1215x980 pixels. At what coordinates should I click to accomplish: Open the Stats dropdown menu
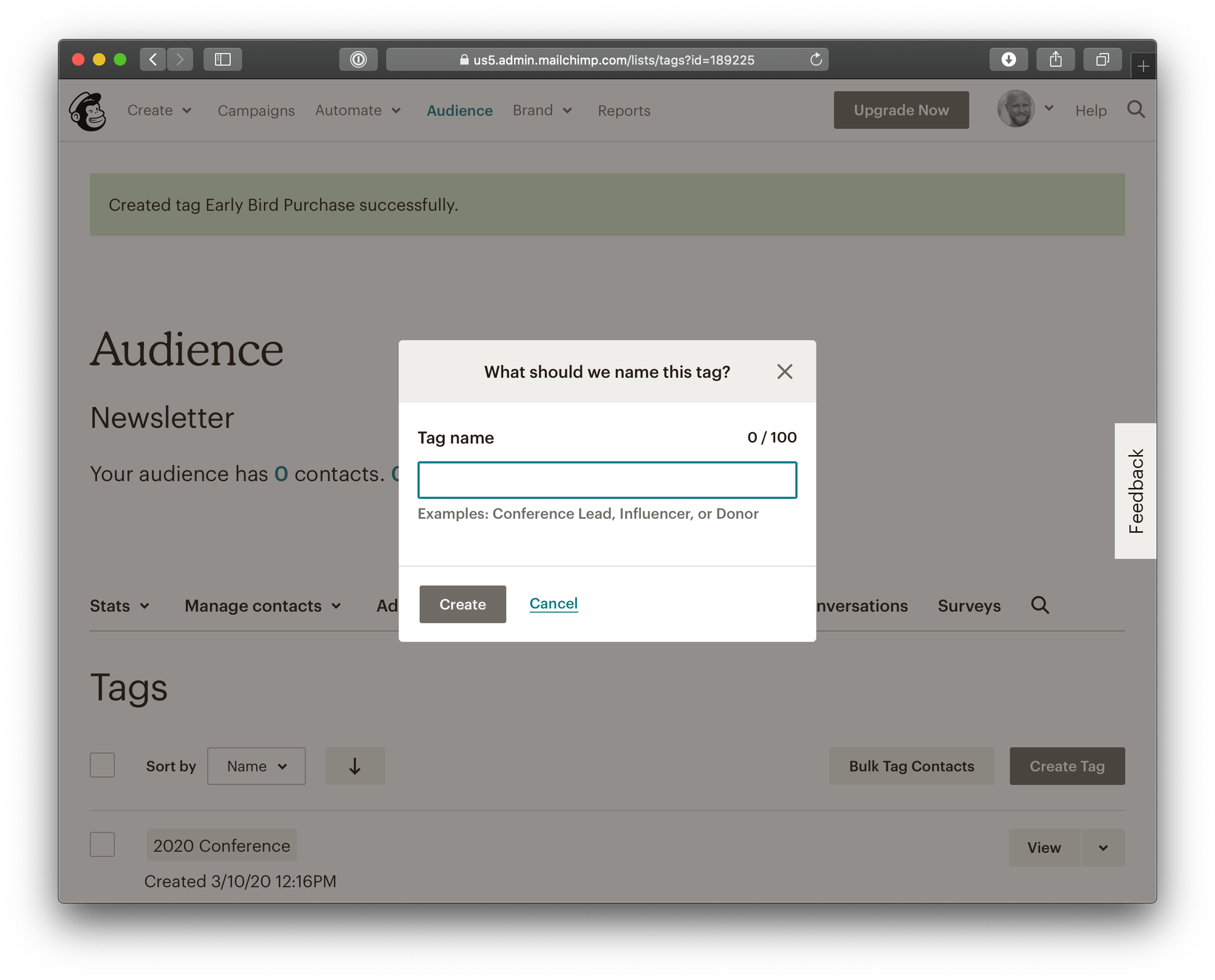(120, 606)
